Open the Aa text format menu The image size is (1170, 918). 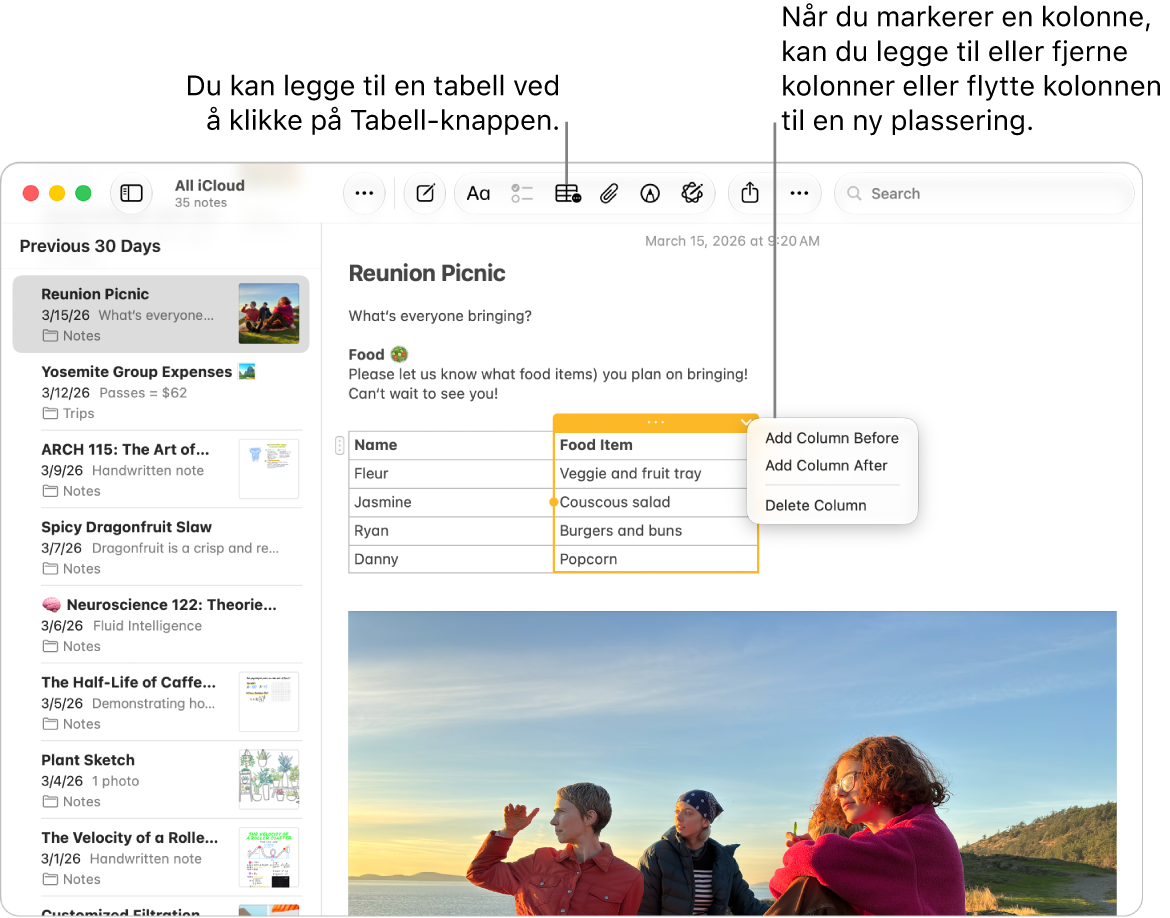(478, 194)
